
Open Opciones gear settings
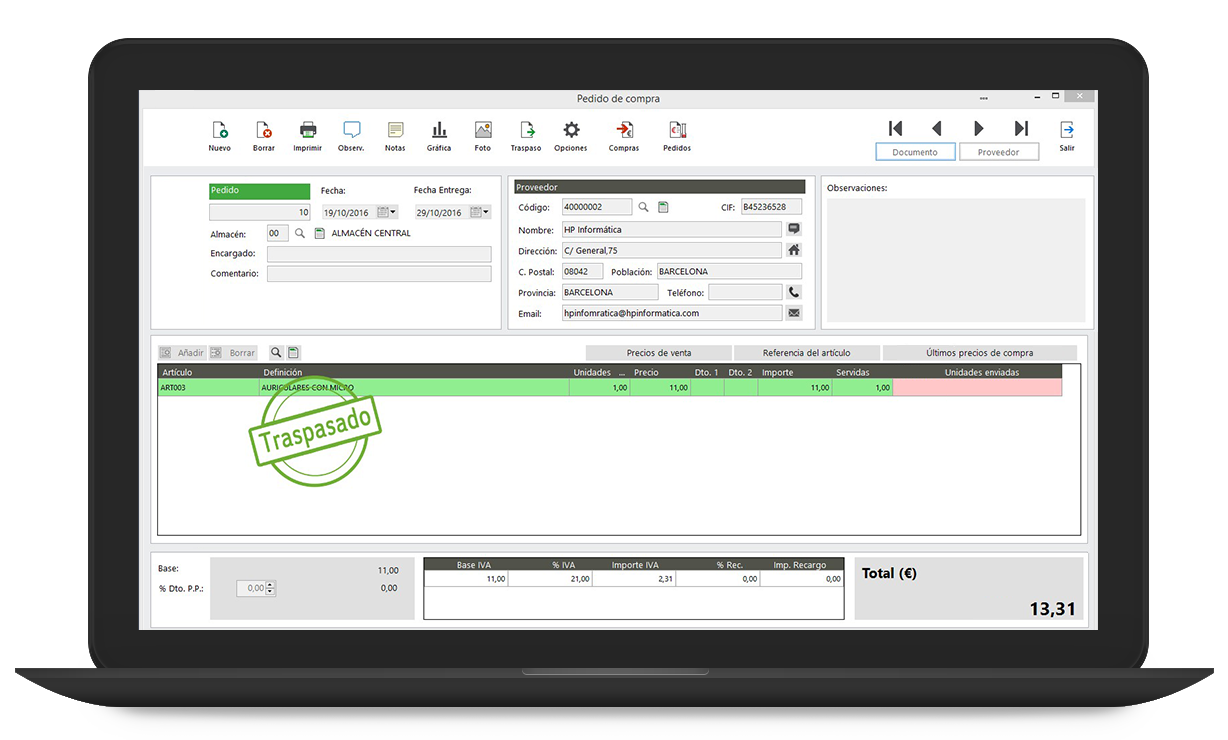pyautogui.click(x=571, y=130)
